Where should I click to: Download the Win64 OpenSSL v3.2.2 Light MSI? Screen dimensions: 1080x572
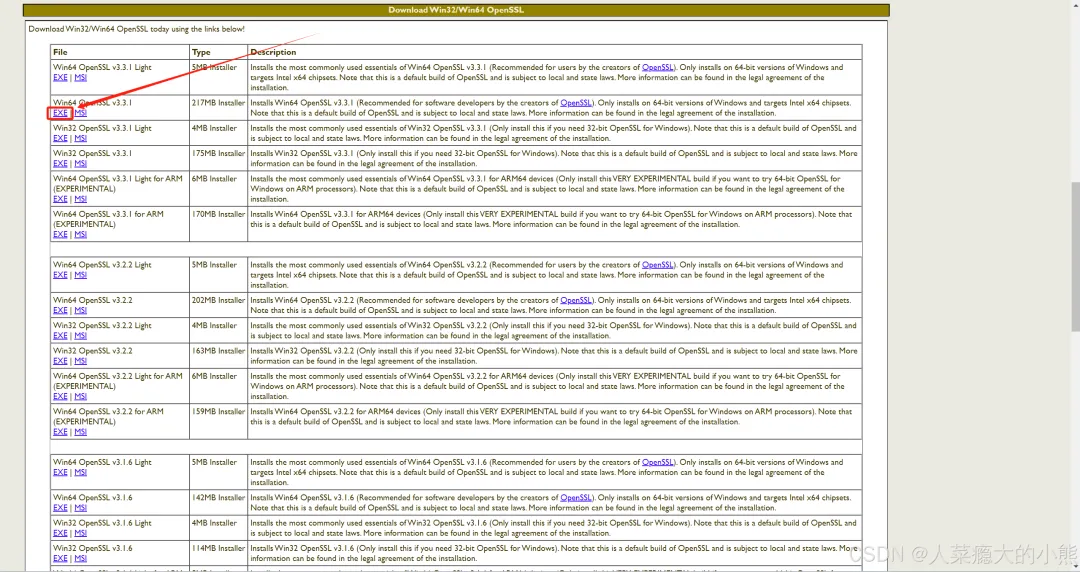(x=81, y=275)
